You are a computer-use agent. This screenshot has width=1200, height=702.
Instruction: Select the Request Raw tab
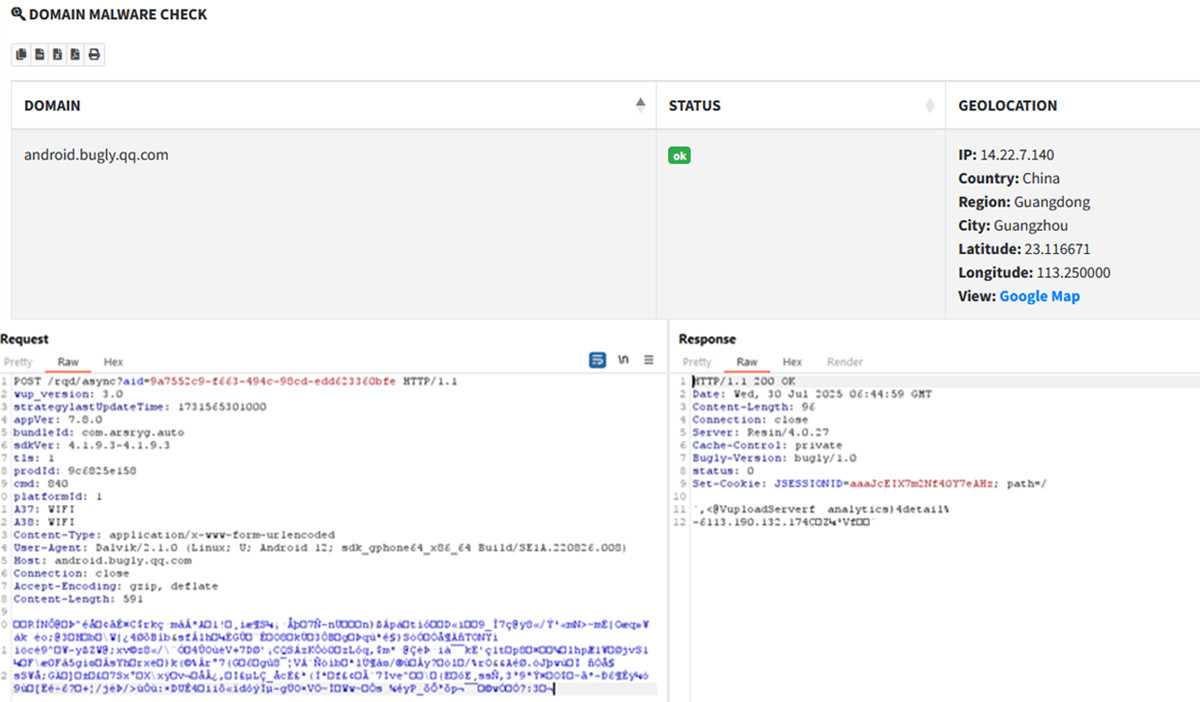[x=68, y=362]
